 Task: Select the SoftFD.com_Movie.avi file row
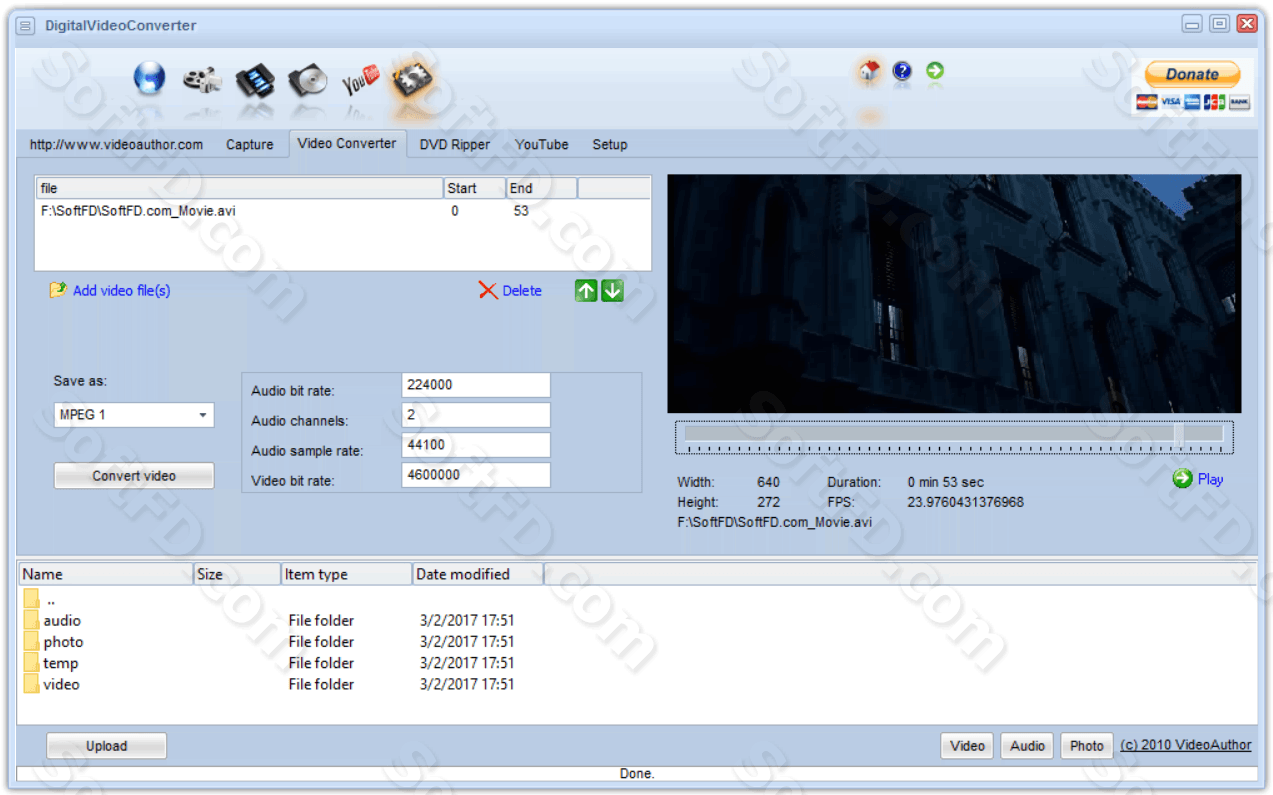pos(343,211)
